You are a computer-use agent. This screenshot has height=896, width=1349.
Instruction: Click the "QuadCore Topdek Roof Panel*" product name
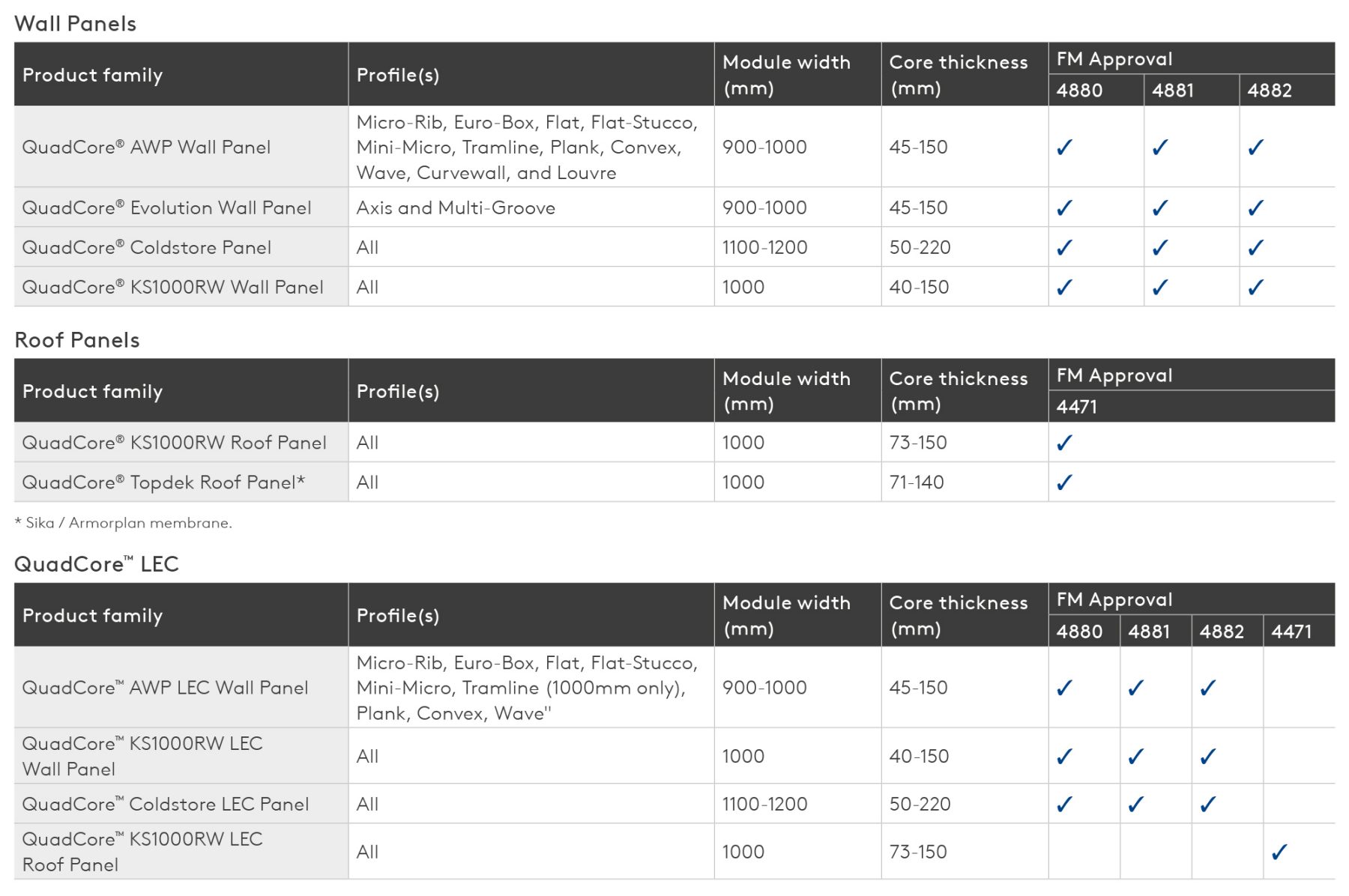pos(163,482)
